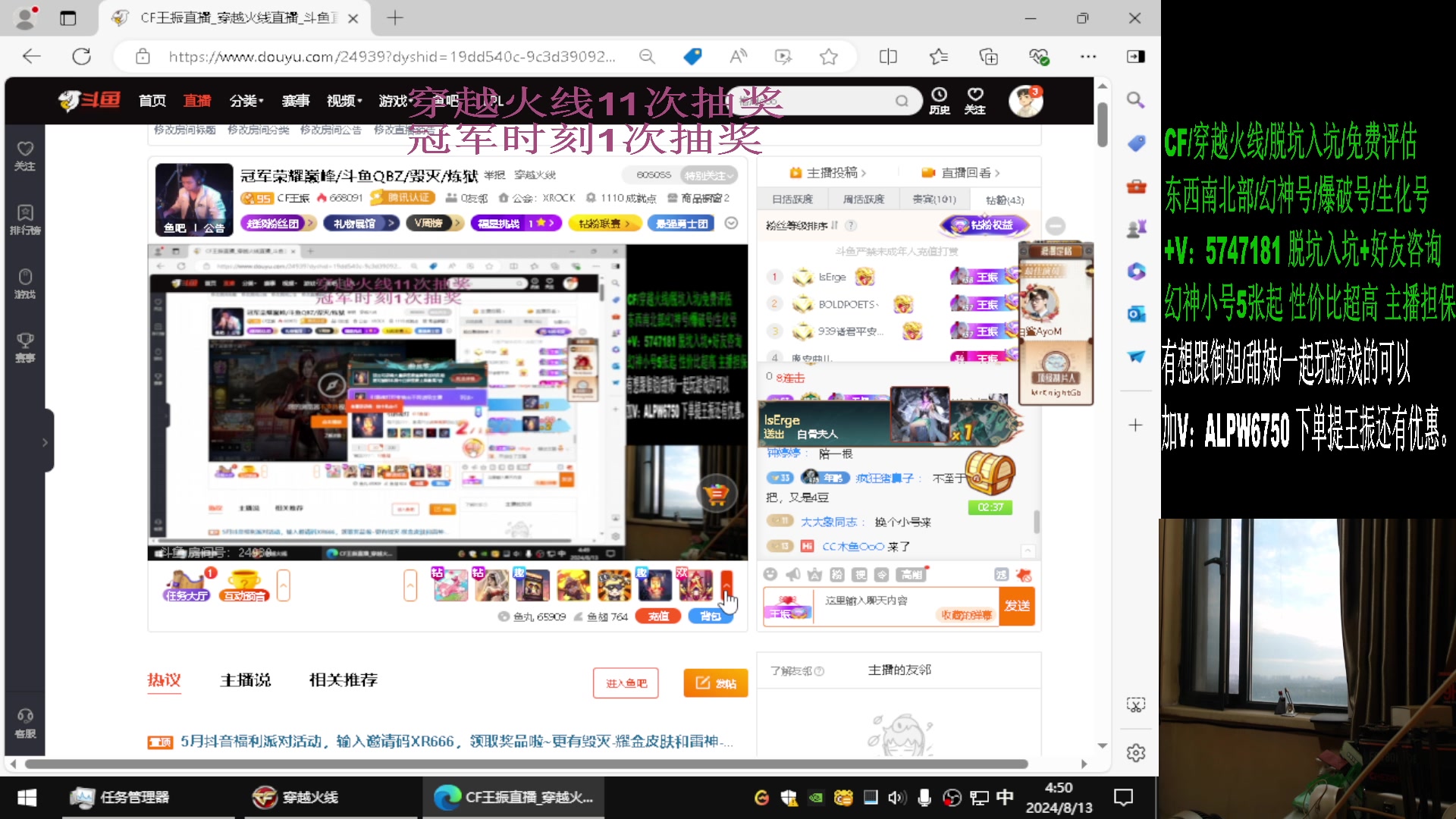Open 赛事 events page in navigation
This screenshot has height=819, width=1456.
(x=295, y=101)
